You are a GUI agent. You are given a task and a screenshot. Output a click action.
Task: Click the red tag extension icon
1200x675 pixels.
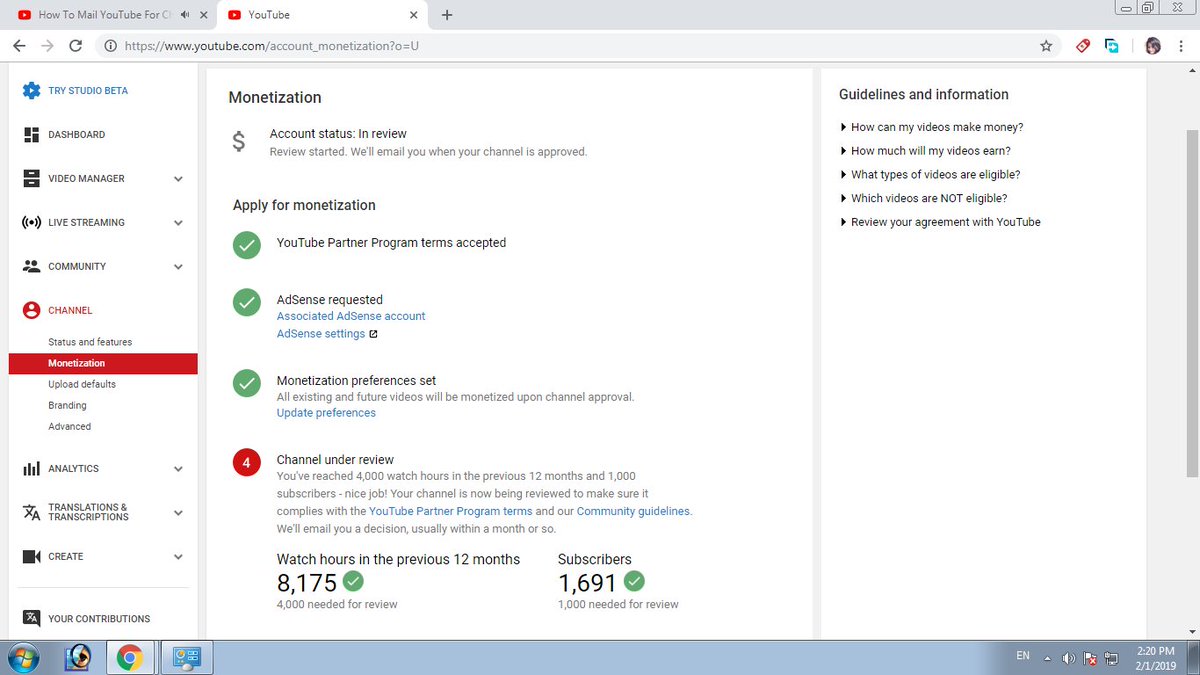(1082, 46)
